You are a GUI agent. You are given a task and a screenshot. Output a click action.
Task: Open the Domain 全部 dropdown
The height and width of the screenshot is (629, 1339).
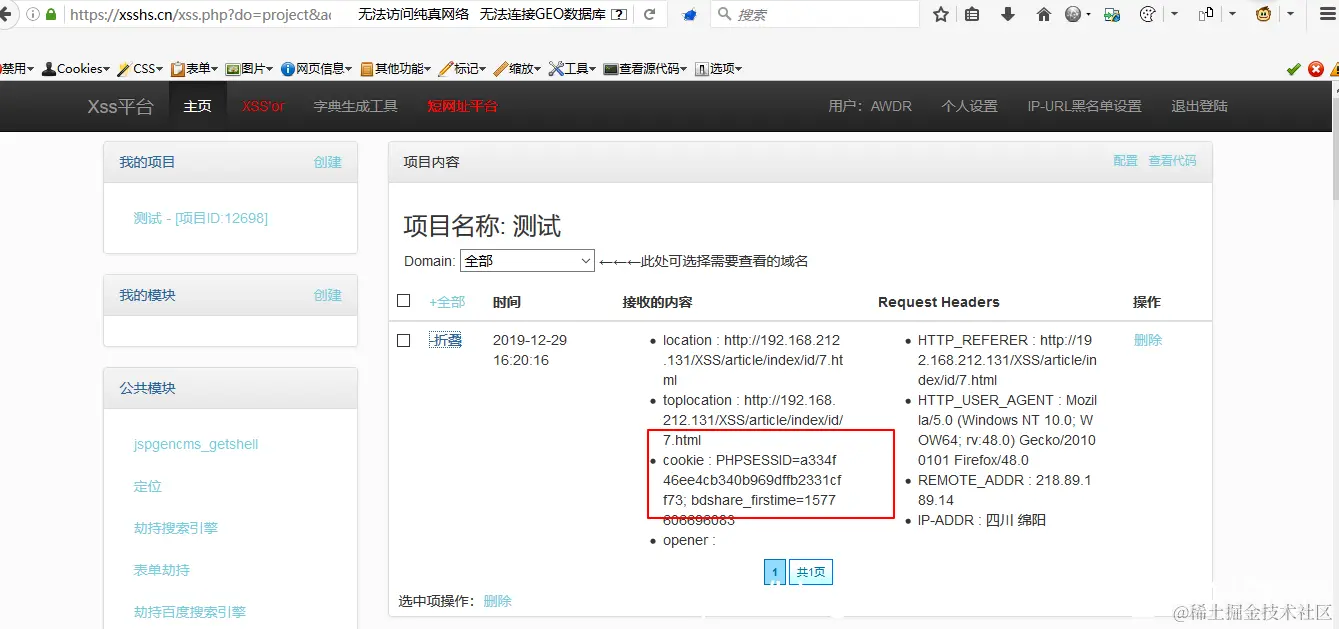tap(527, 260)
